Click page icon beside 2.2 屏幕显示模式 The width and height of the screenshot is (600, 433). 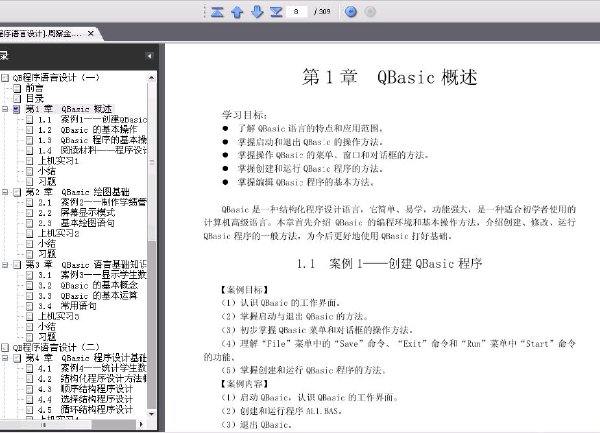pos(29,213)
